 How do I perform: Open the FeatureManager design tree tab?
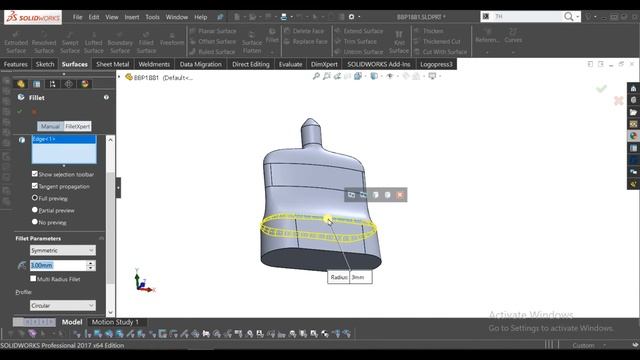tap(21, 84)
